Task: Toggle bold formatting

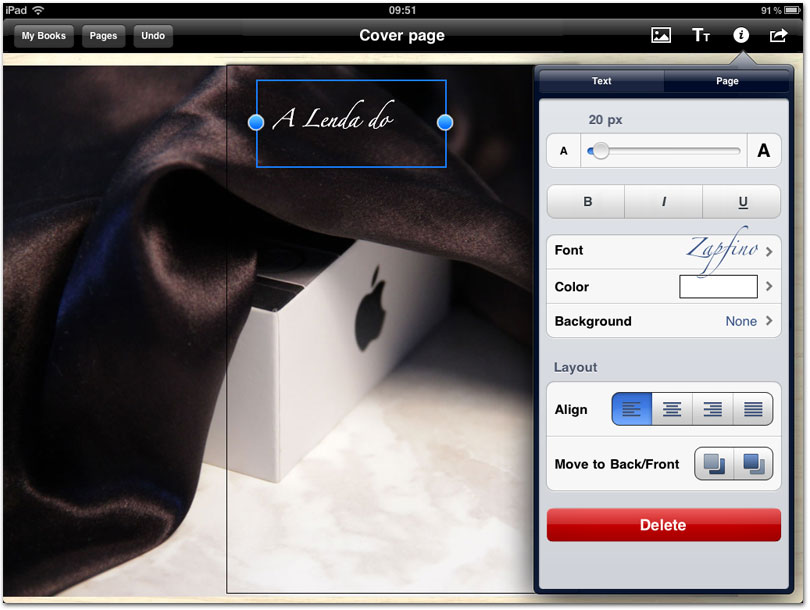Action: point(587,201)
